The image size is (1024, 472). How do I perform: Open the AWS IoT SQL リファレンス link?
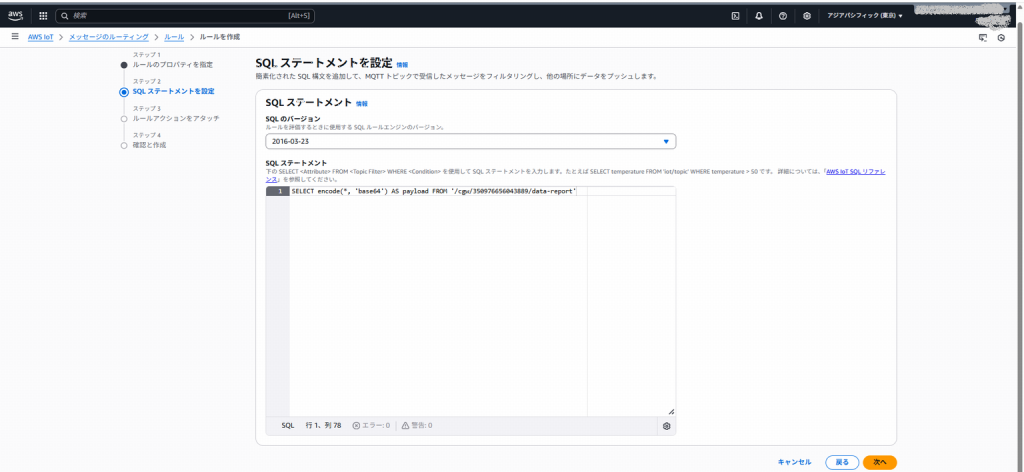(x=853, y=171)
